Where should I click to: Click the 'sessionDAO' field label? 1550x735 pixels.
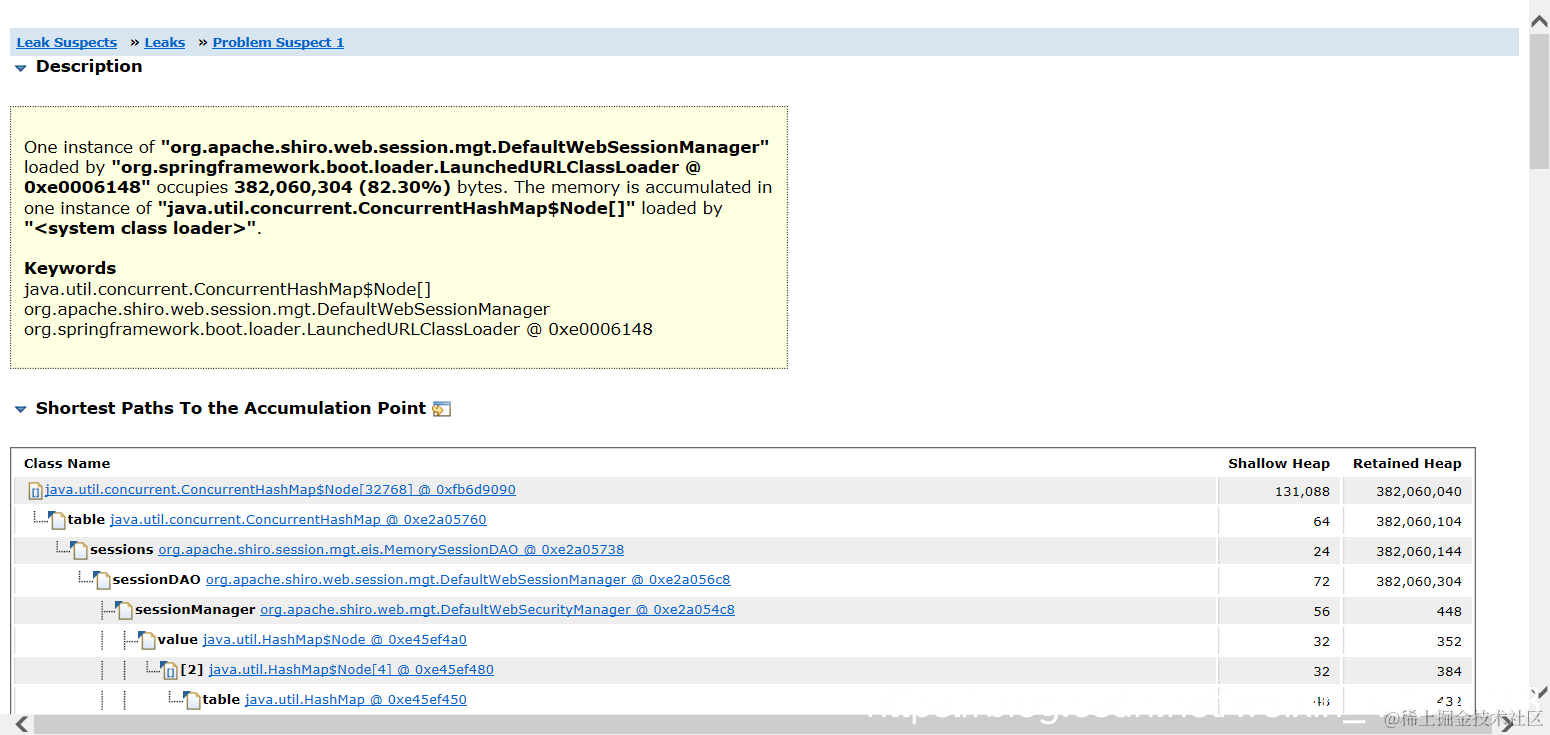157,580
